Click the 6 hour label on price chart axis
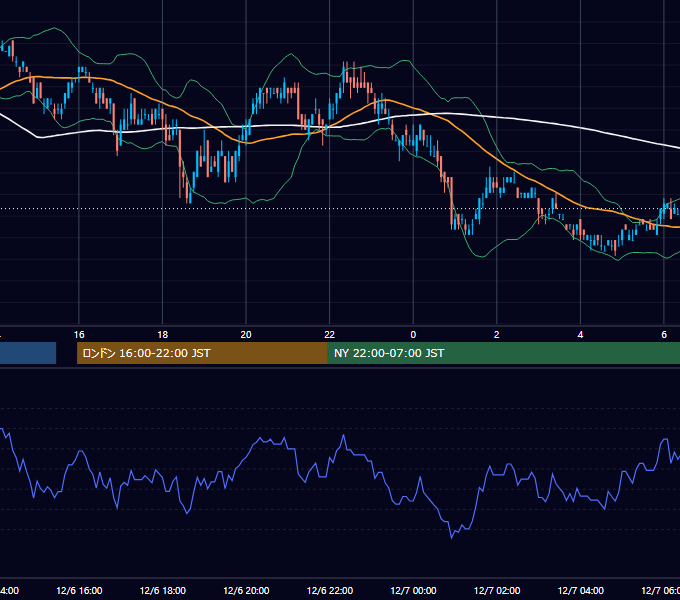The image size is (680, 600). [x=664, y=335]
